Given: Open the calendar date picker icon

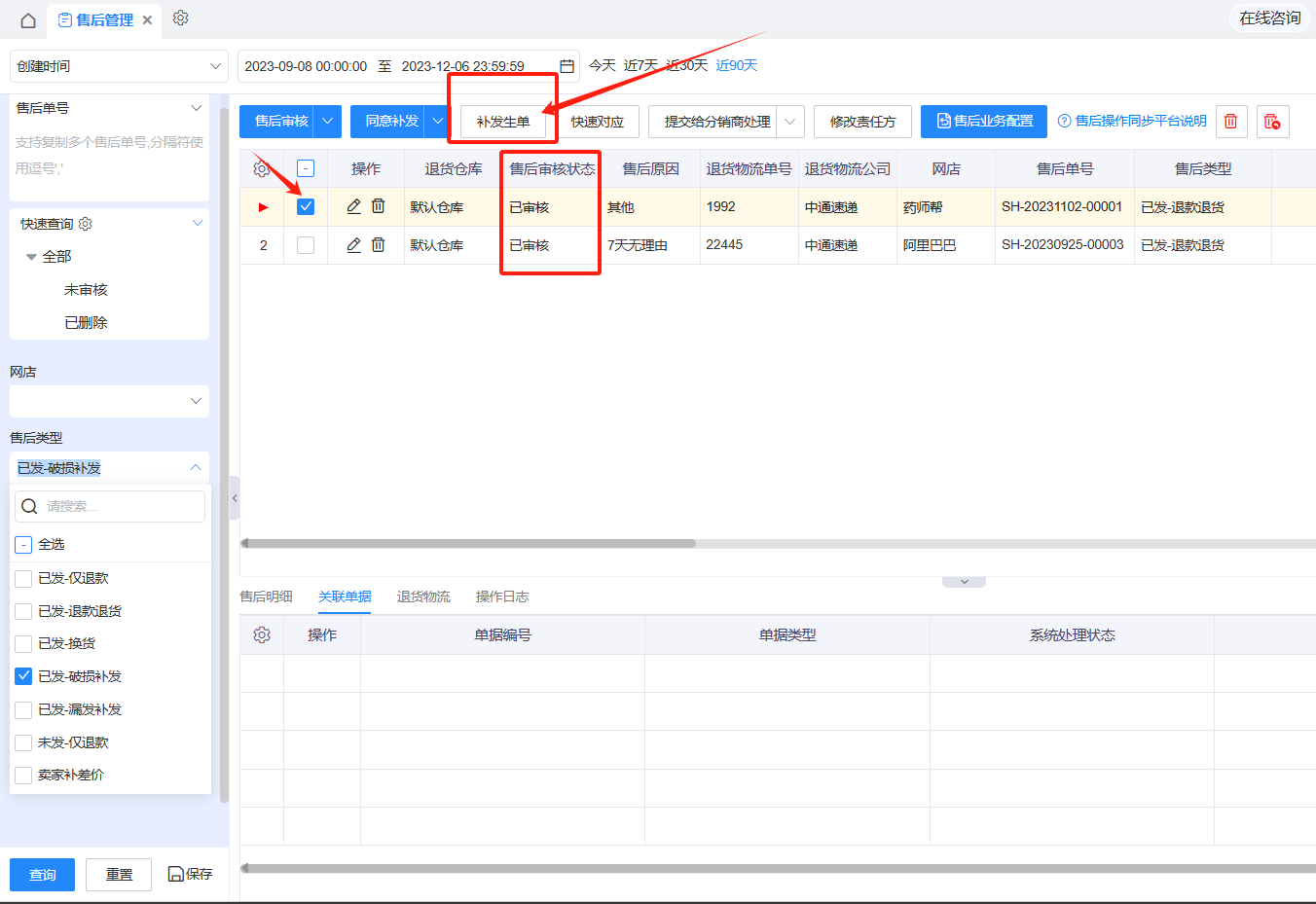Looking at the screenshot, I should tap(567, 66).
